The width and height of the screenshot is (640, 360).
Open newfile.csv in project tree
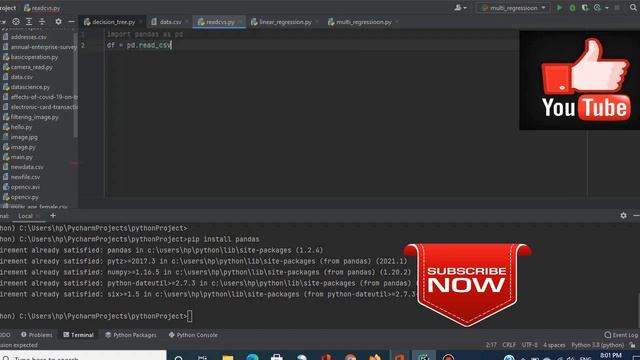coord(21,177)
